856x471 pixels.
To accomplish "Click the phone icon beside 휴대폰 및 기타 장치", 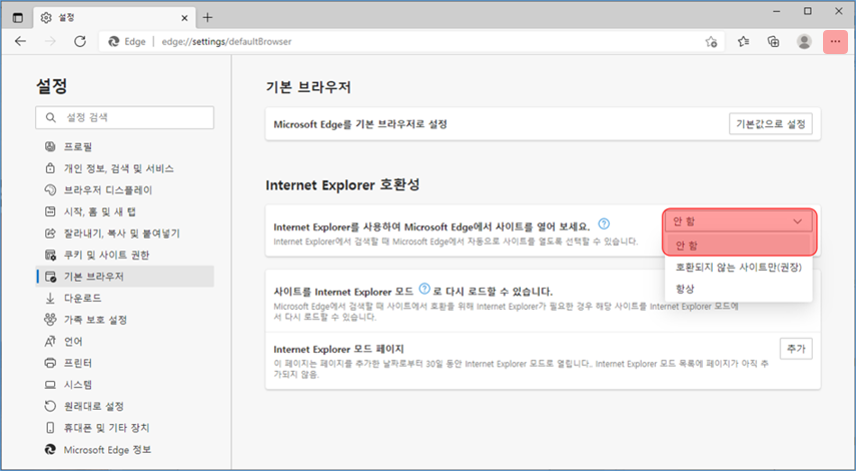I will (50, 428).
